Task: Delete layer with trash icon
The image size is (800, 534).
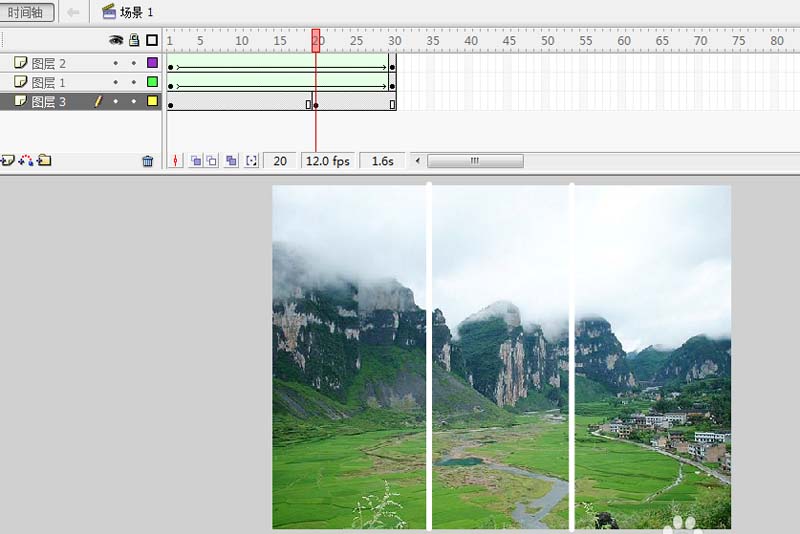Action: point(148,161)
